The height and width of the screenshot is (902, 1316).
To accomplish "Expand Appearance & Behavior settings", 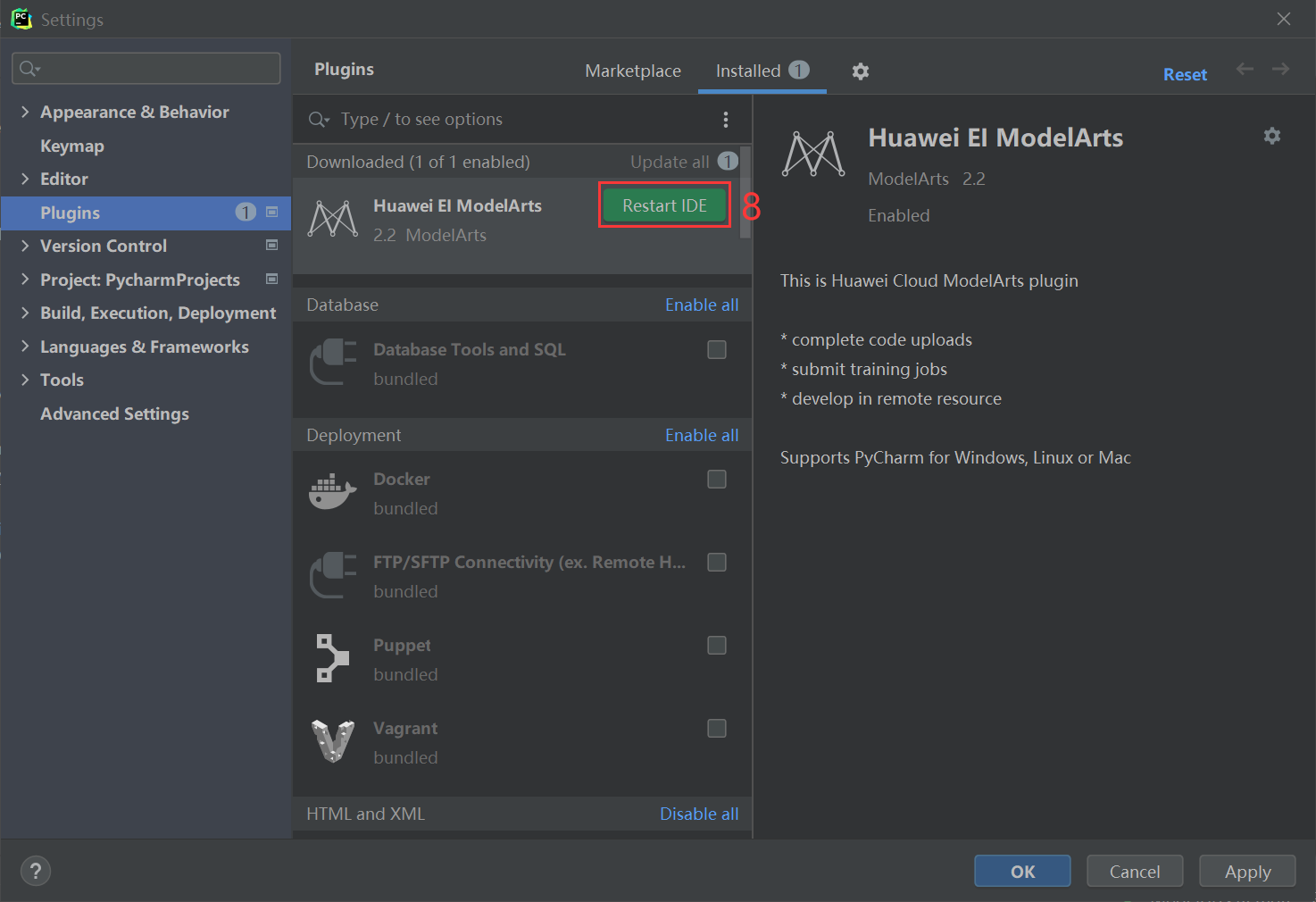I will [x=25, y=112].
